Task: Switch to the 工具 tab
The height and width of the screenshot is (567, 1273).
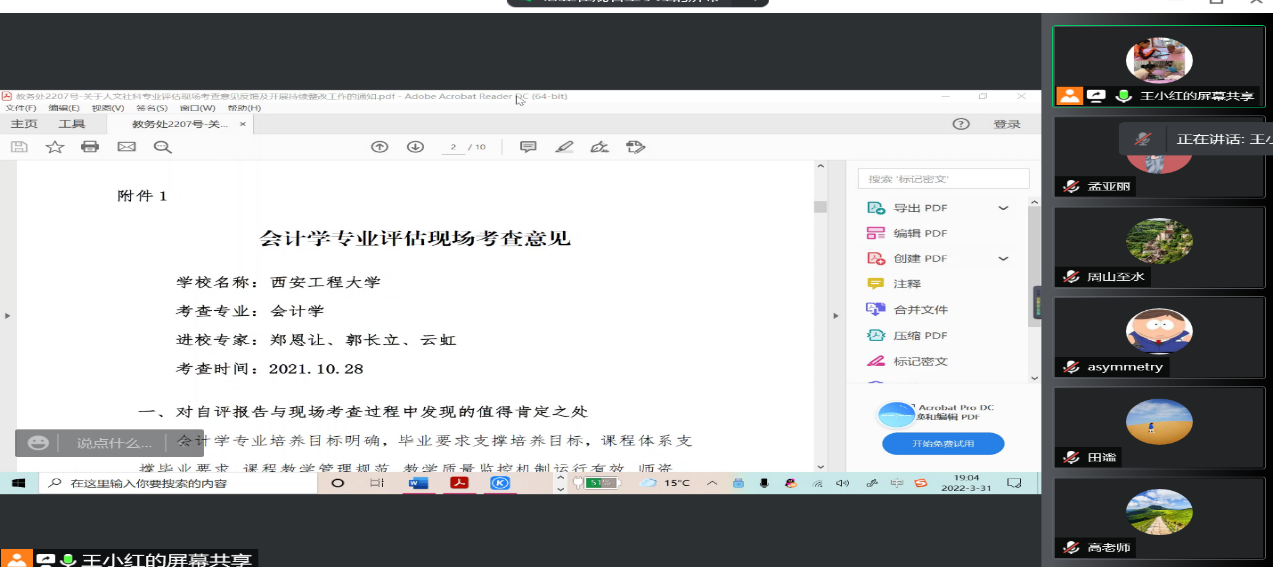Action: pos(72,124)
